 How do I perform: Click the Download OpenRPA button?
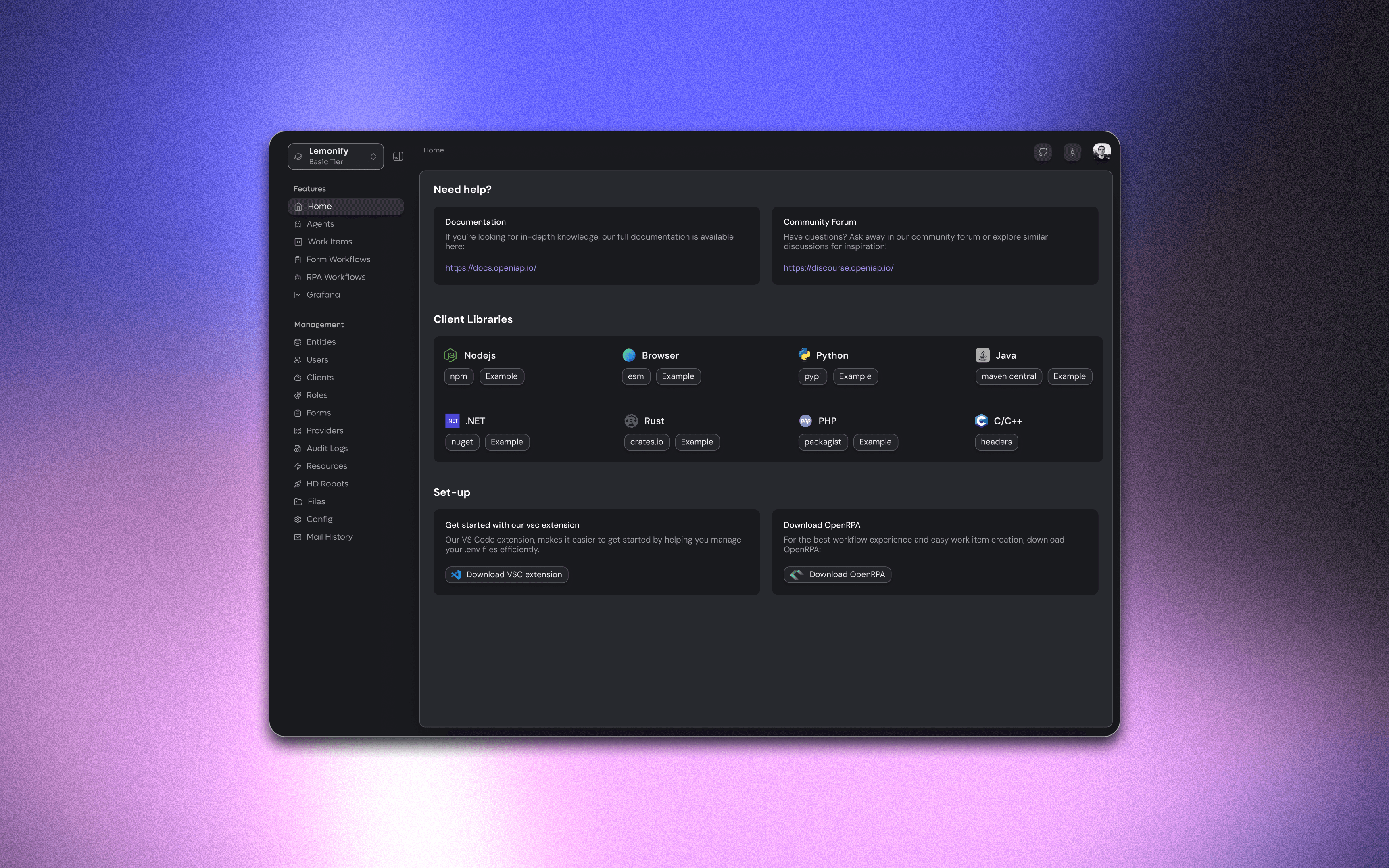click(837, 575)
